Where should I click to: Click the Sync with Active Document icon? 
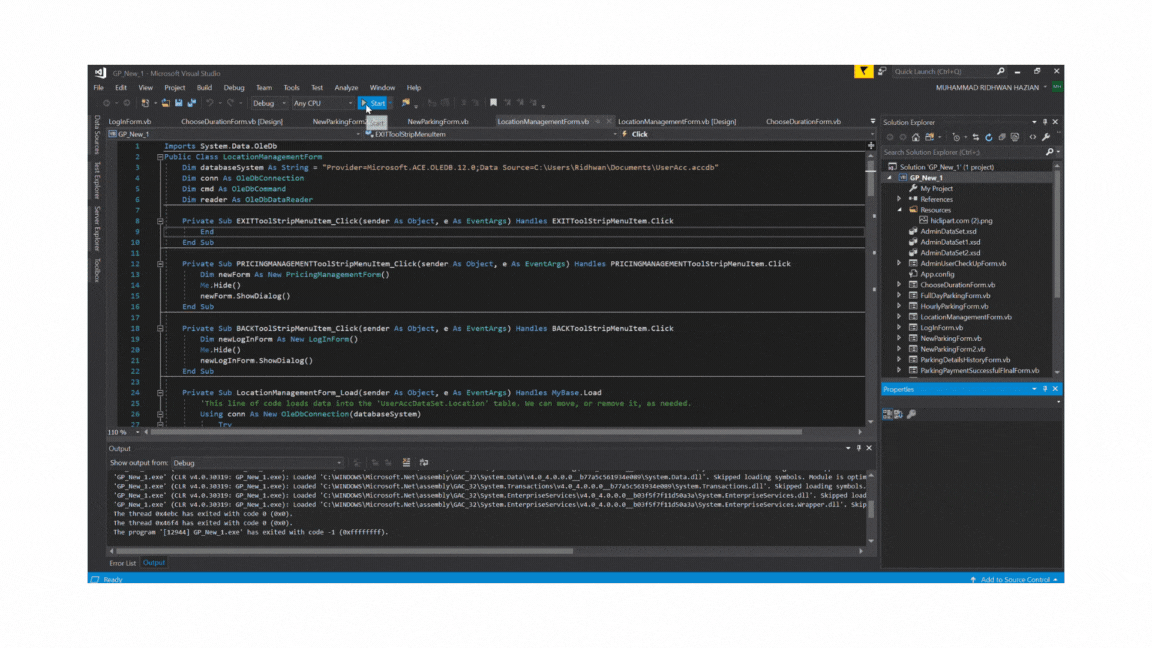pos(976,137)
